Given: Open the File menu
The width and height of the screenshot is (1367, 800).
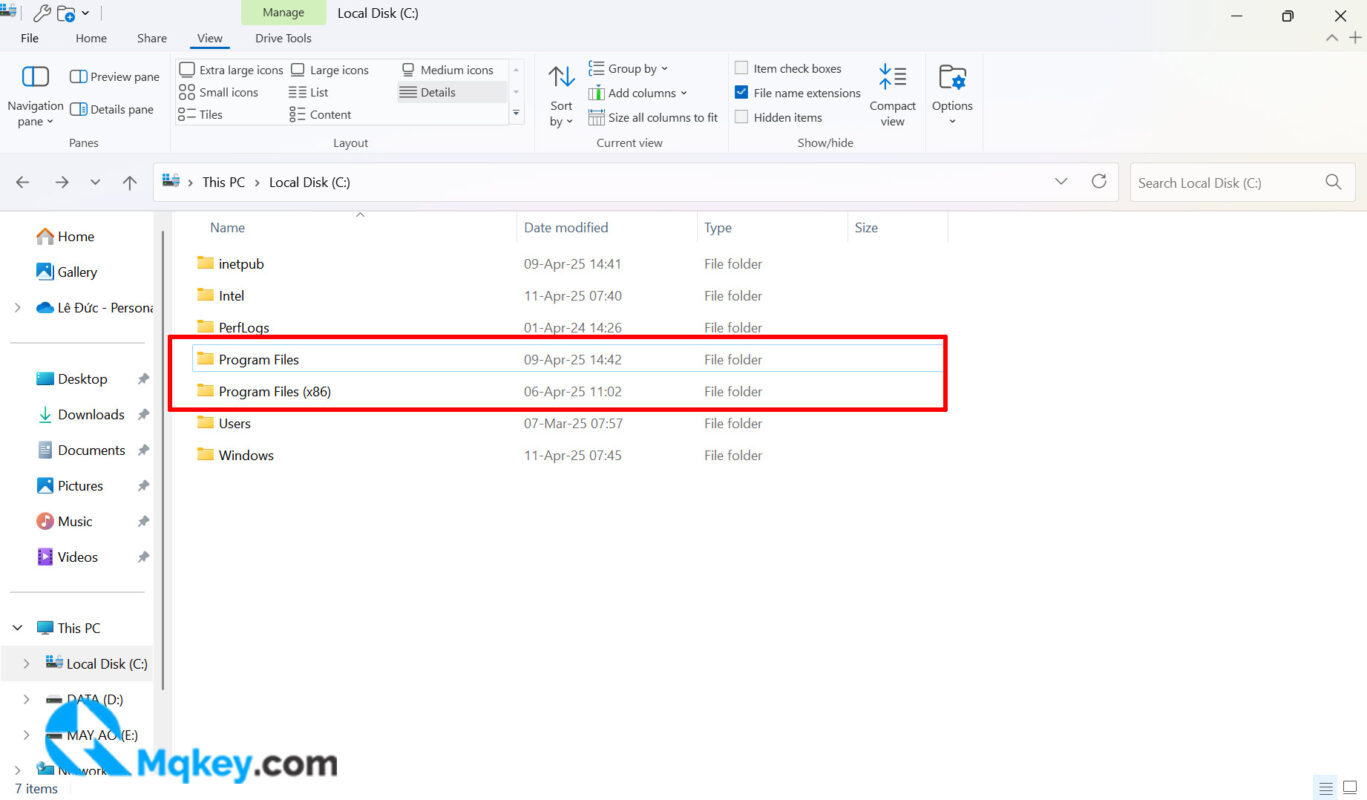Looking at the screenshot, I should coord(30,38).
